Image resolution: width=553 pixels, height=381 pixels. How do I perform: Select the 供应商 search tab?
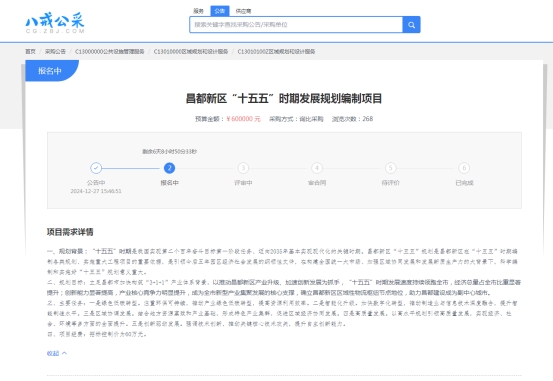point(243,11)
